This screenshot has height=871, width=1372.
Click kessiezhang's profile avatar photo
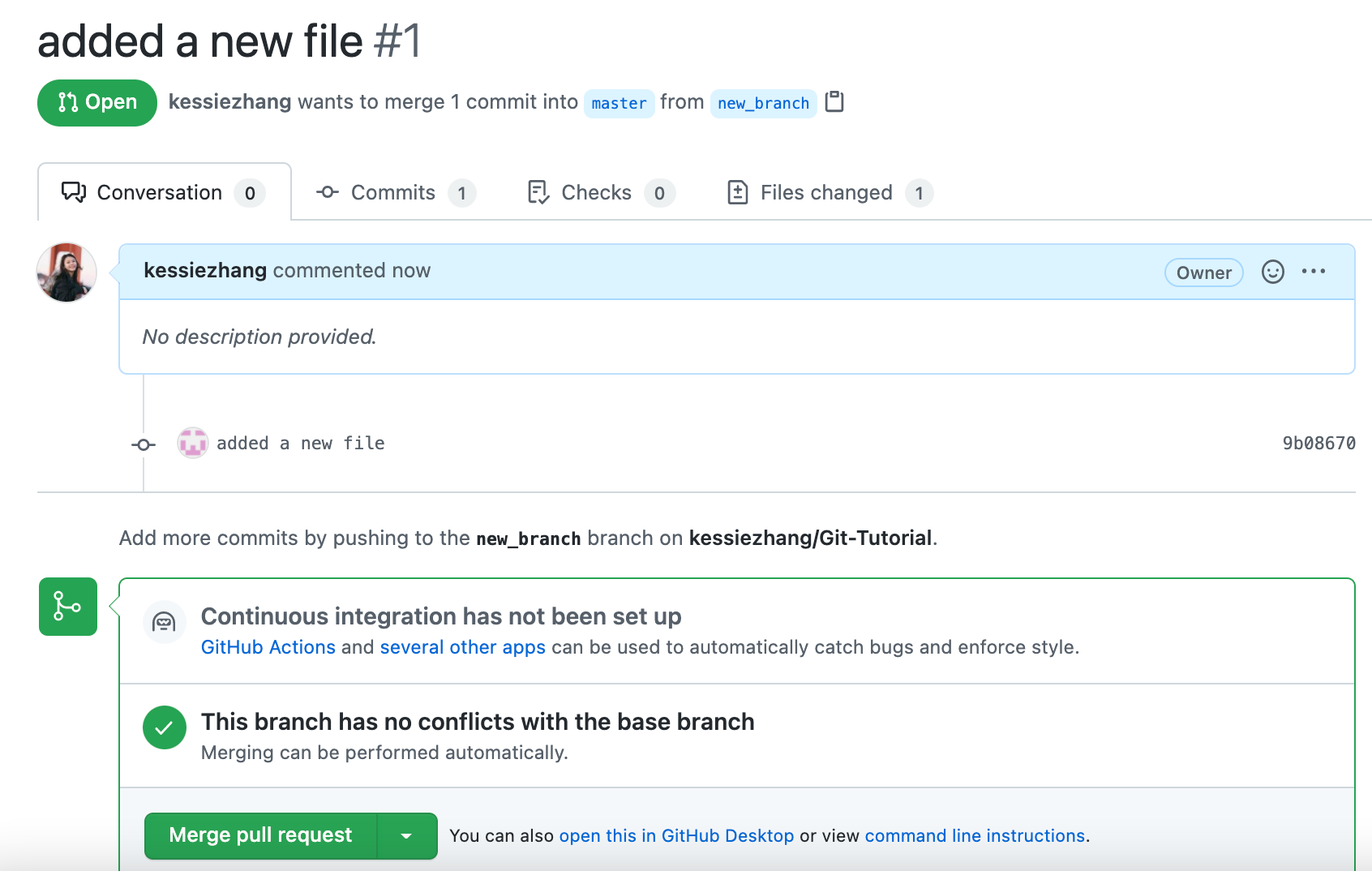(x=67, y=272)
